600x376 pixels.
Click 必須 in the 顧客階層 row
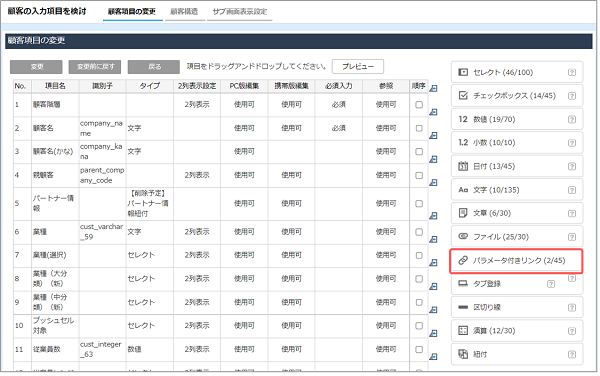(x=339, y=104)
